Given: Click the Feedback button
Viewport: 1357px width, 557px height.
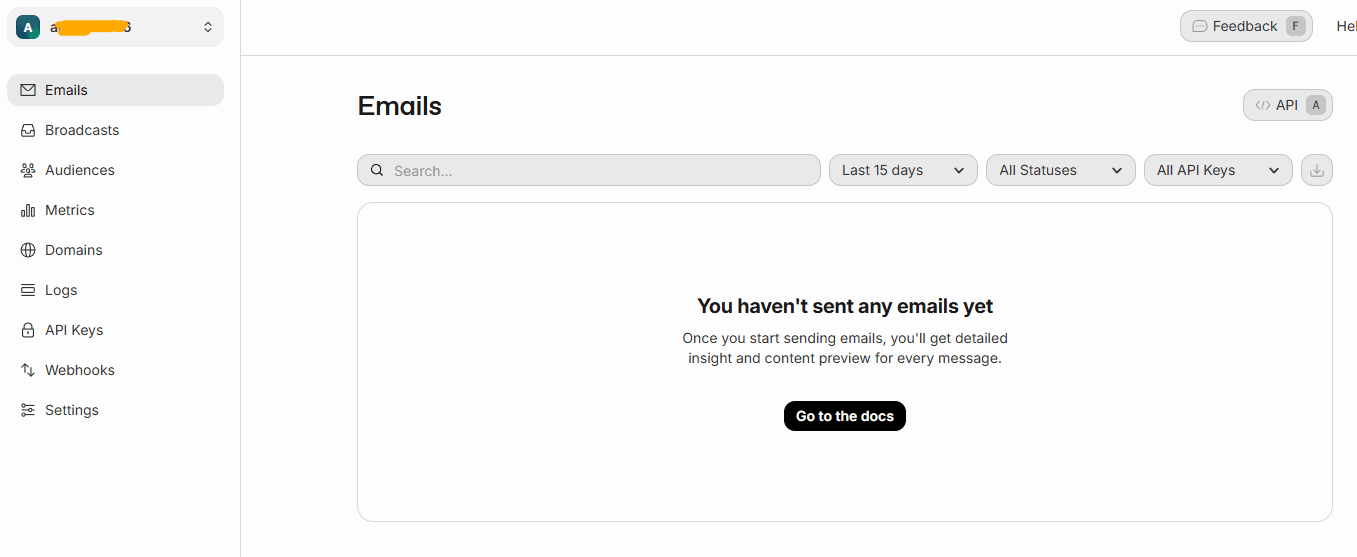Looking at the screenshot, I should click(1245, 26).
